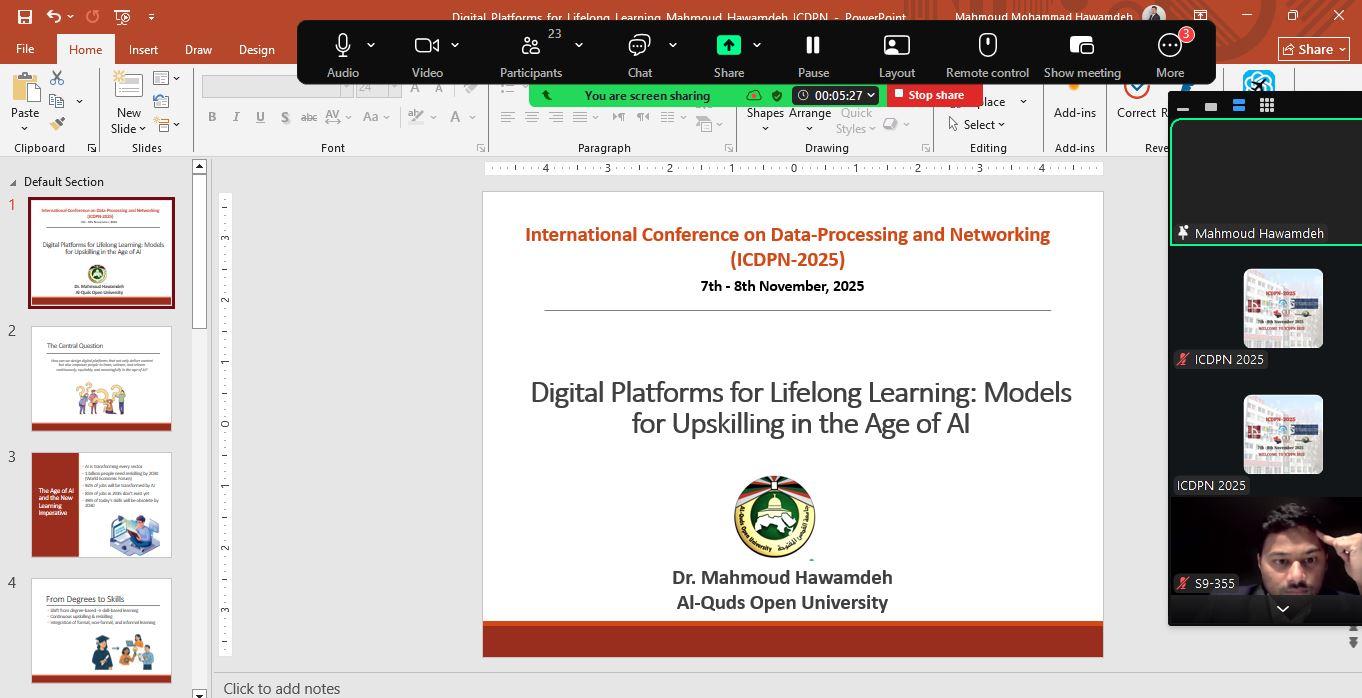The height and width of the screenshot is (698, 1362).
Task: Toggle Bold formatting in Font group
Action: pos(212,117)
